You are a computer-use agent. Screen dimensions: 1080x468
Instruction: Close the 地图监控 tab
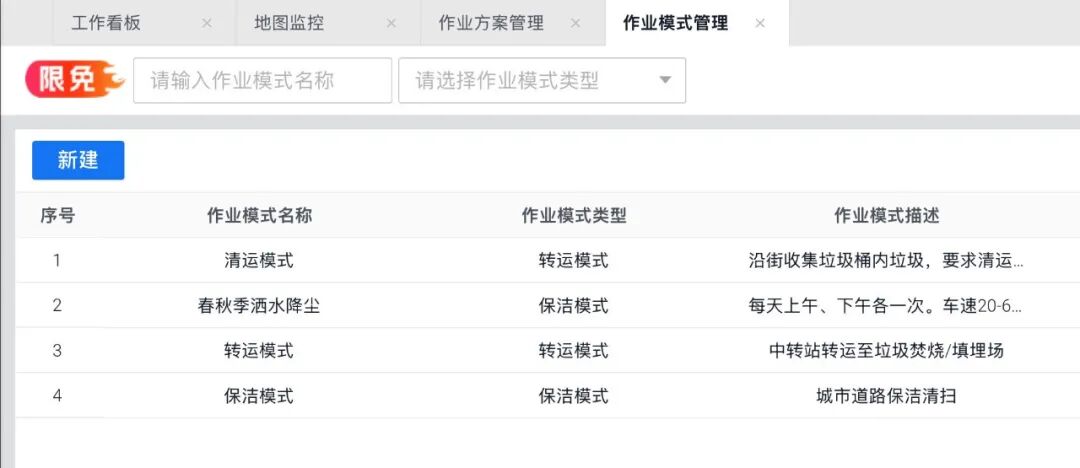pyautogui.click(x=391, y=24)
